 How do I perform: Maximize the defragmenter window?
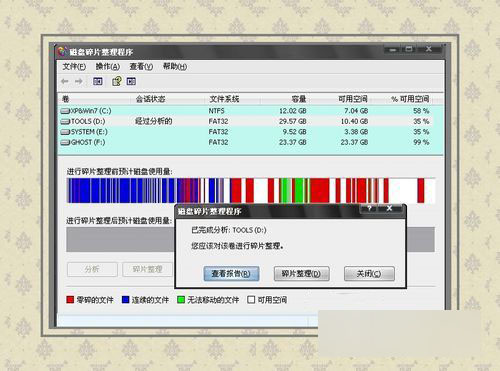click(409, 50)
